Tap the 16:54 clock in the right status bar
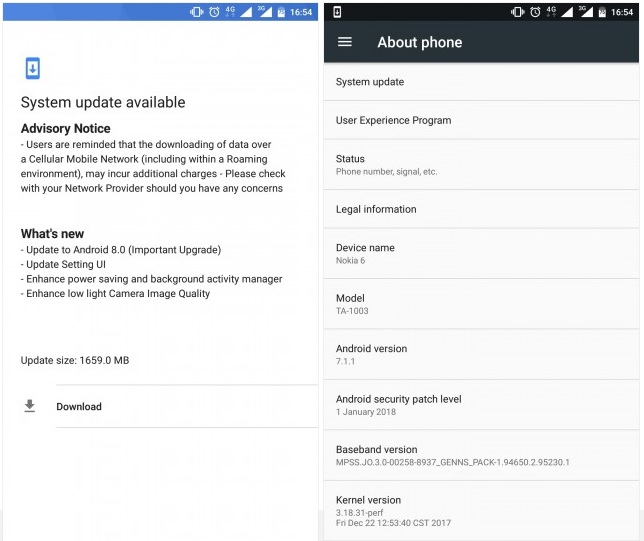The width and height of the screenshot is (644, 541). (x=622, y=12)
